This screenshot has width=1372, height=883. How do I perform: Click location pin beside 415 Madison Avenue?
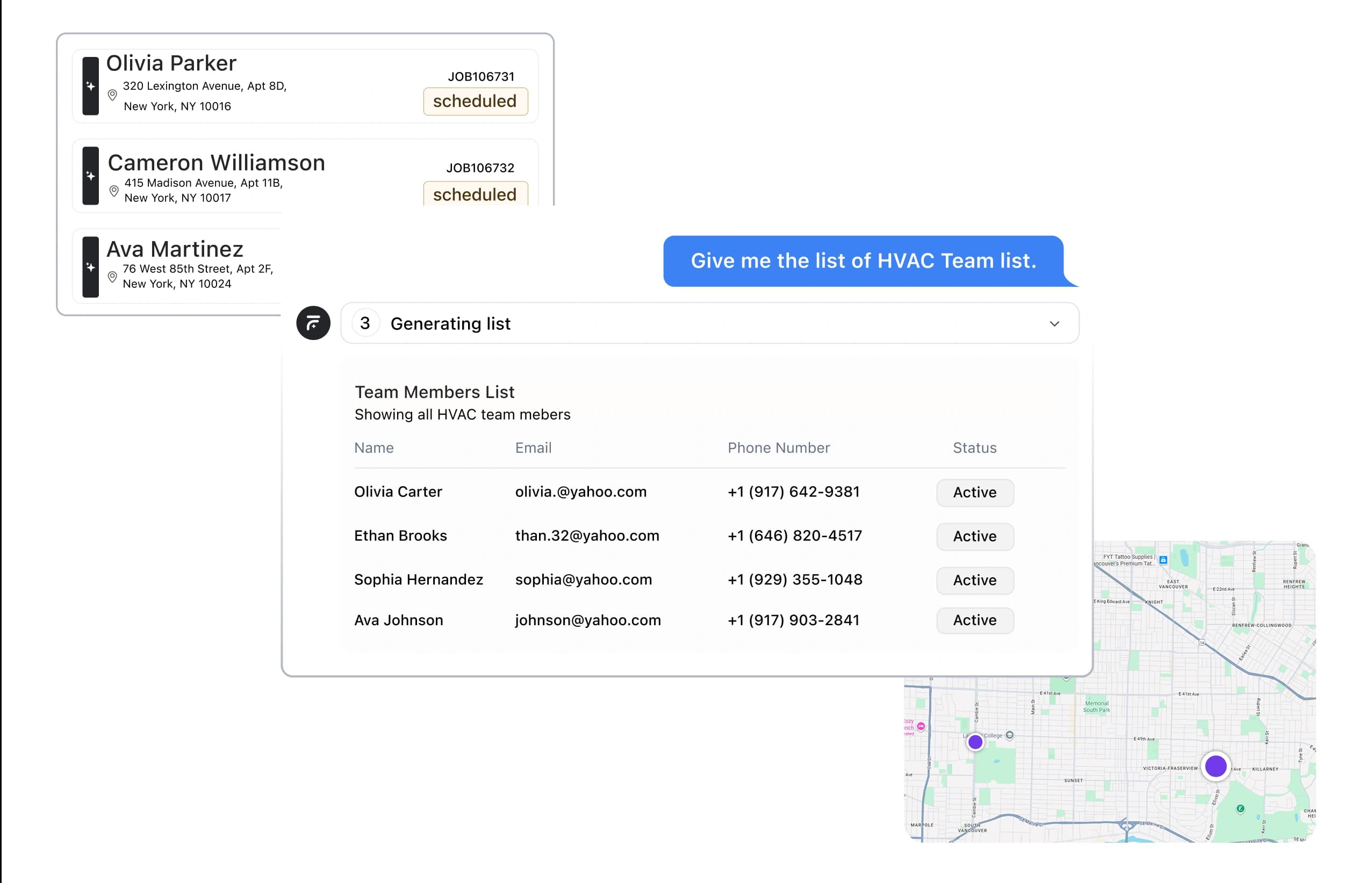coord(113,190)
